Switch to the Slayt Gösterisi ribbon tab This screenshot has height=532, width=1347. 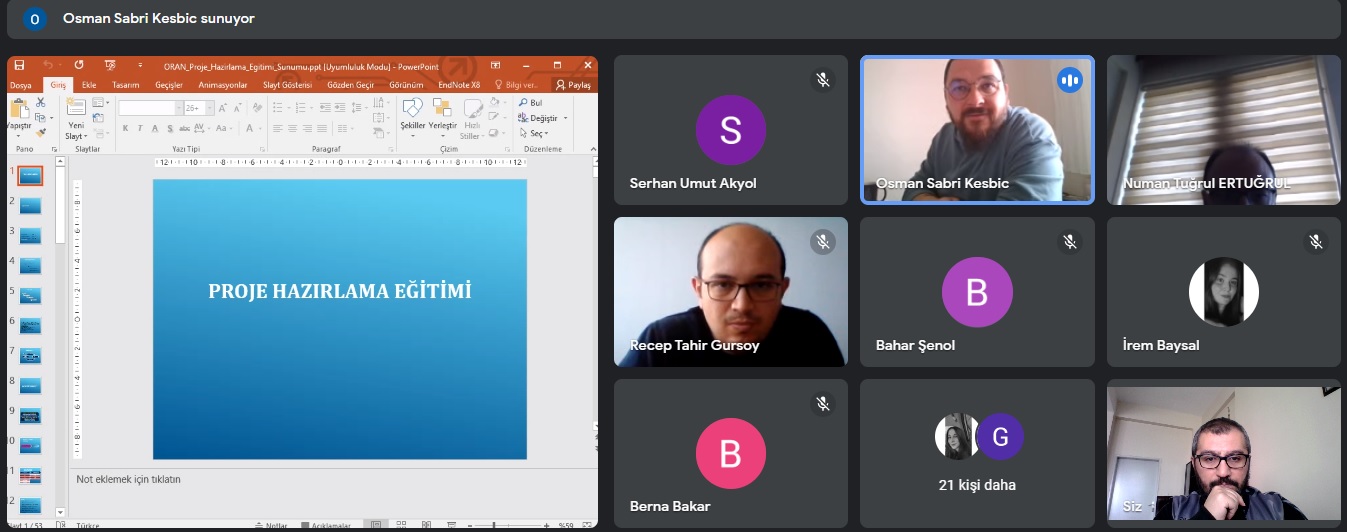[x=287, y=85]
